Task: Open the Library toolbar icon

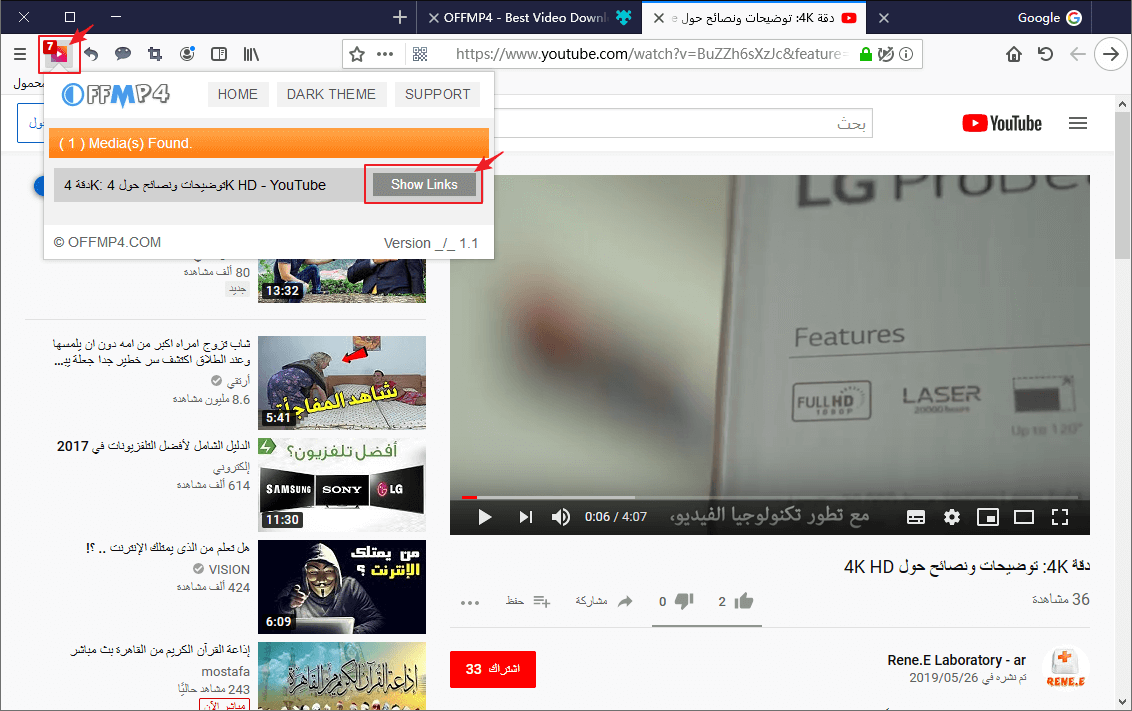Action: 251,53
